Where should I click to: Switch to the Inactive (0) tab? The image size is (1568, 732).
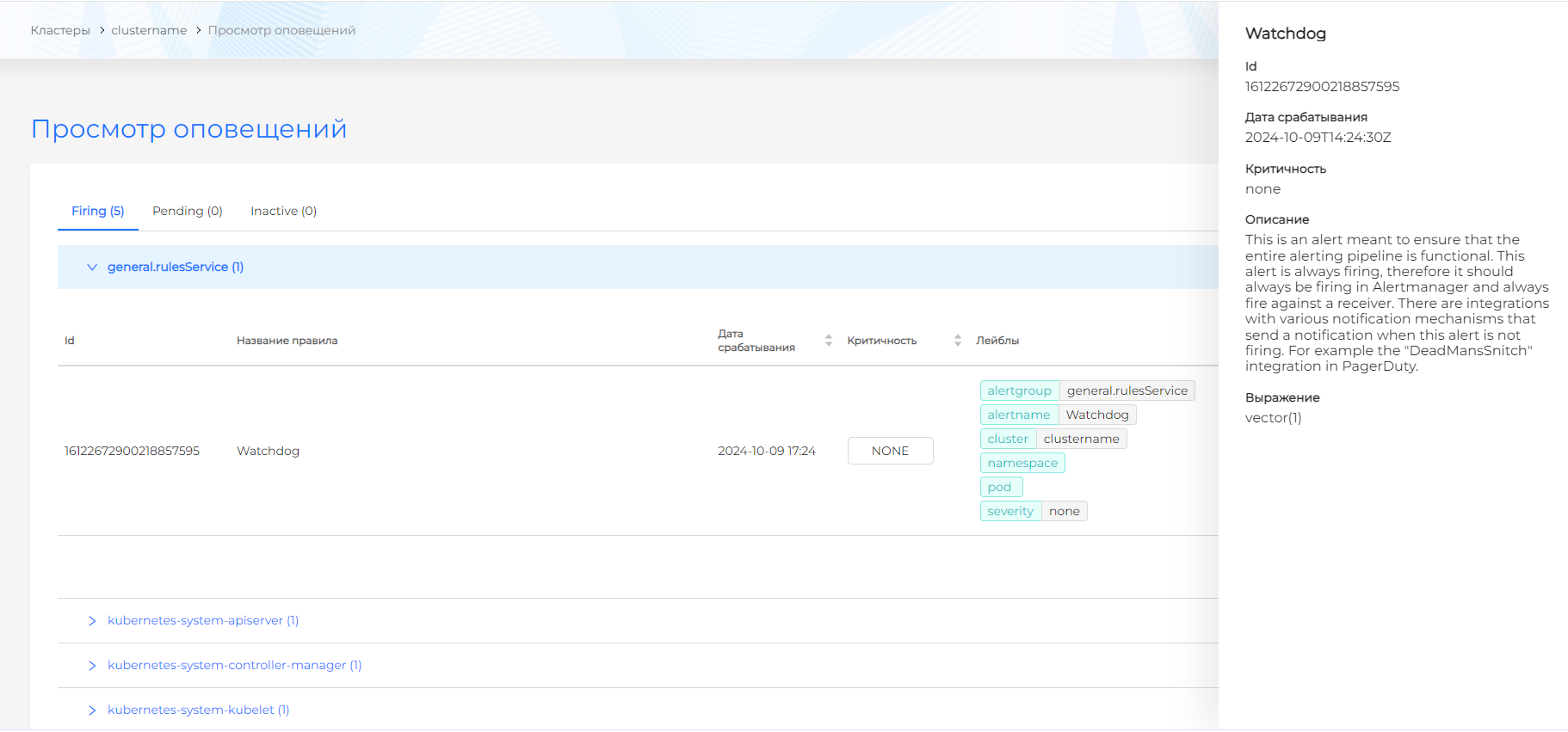coord(283,211)
